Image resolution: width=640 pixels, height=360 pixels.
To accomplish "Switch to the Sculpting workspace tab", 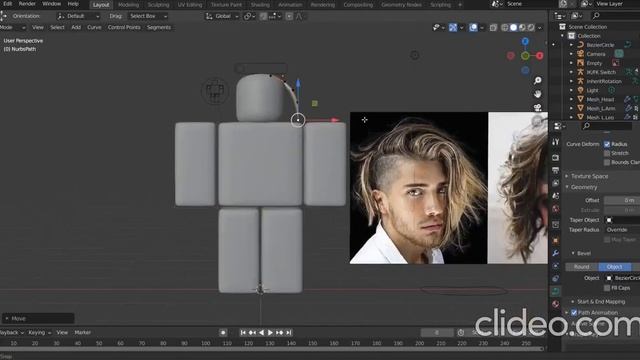I will tap(158, 5).
